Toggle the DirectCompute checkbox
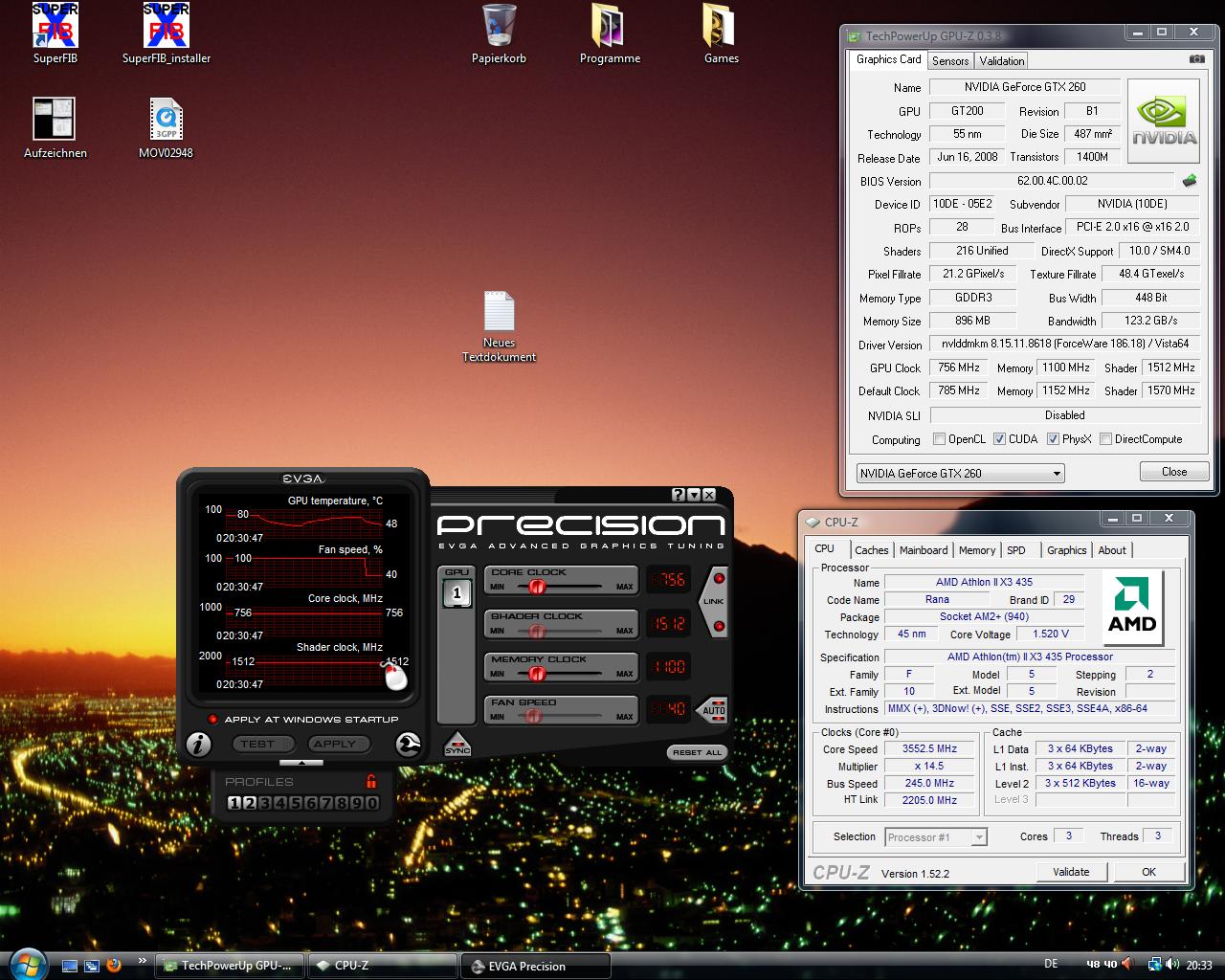This screenshot has height=980, width=1225. (x=1106, y=439)
